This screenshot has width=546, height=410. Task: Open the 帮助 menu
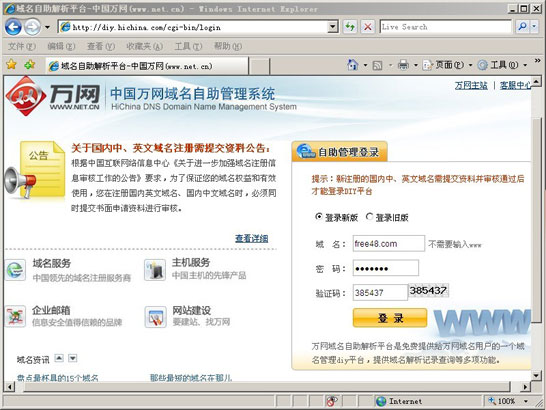pos(228,46)
